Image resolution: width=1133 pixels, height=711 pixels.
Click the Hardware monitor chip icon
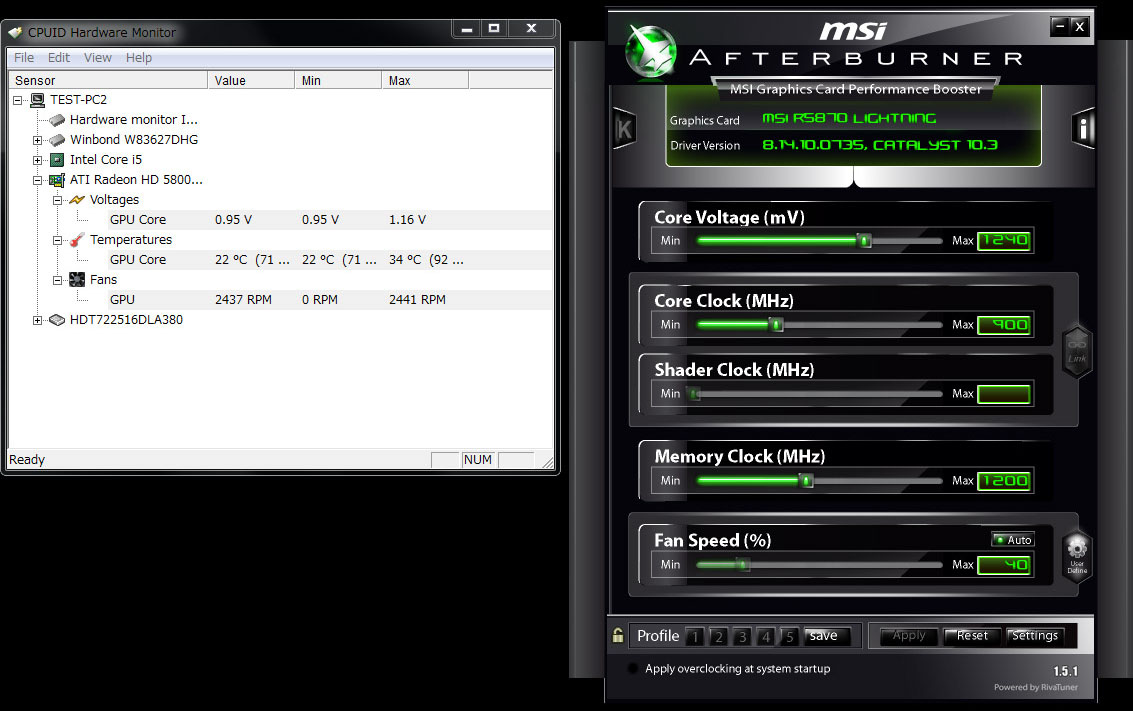pos(57,120)
